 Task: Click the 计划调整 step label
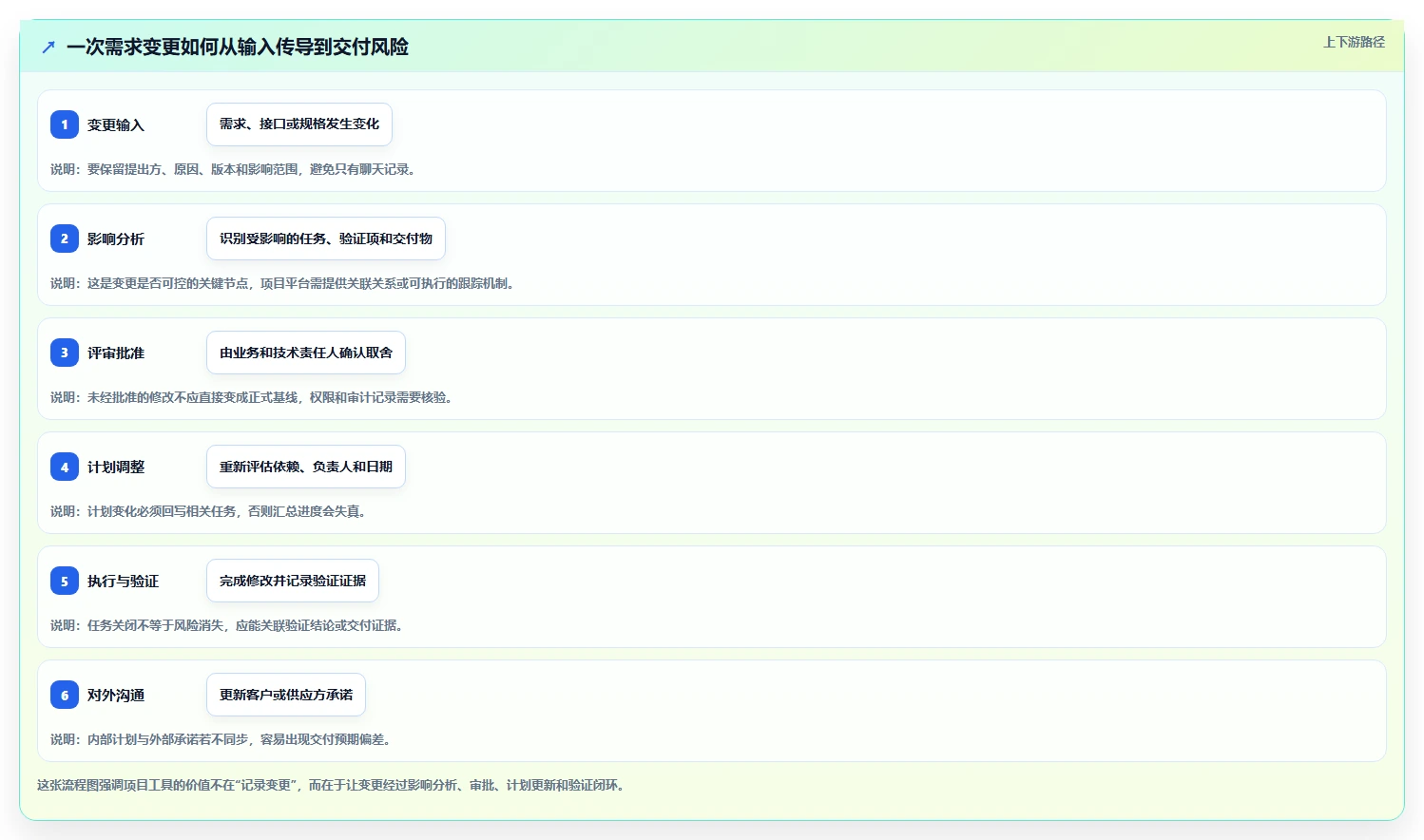coord(116,467)
